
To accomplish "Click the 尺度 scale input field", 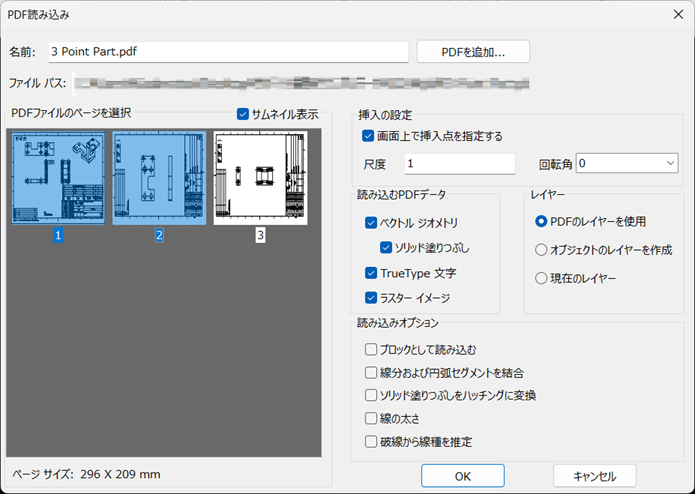I will point(460,163).
